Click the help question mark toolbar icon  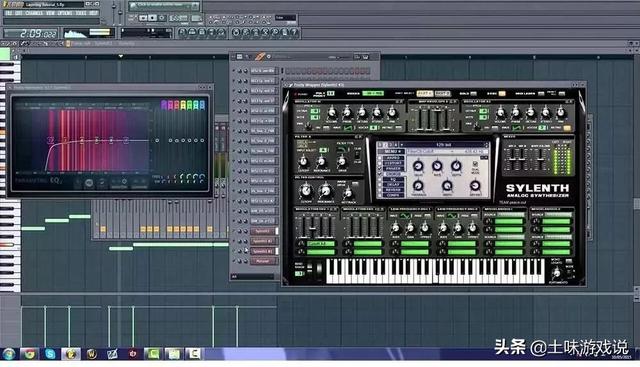(294, 32)
